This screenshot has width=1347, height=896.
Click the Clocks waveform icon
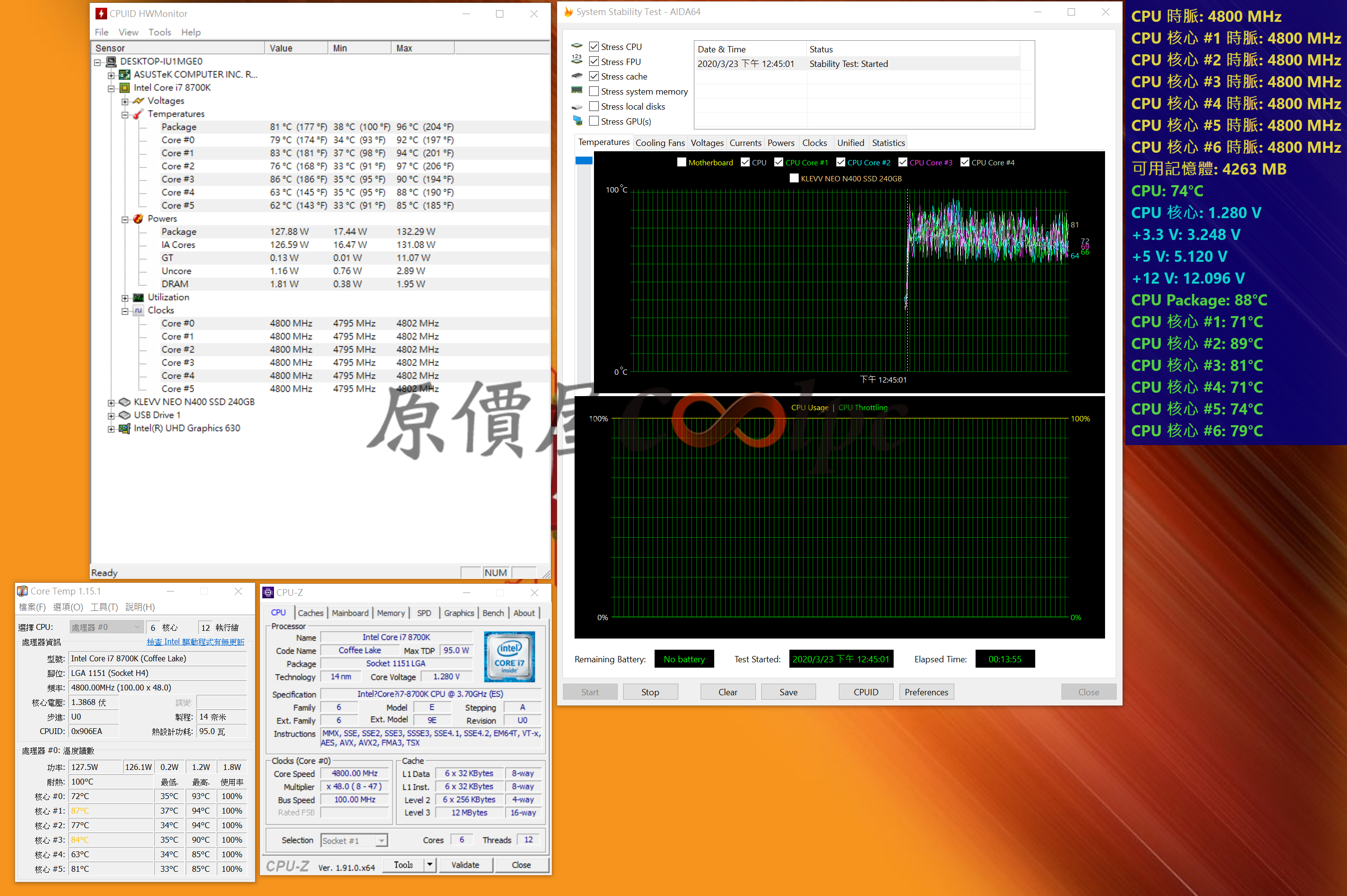pos(138,310)
